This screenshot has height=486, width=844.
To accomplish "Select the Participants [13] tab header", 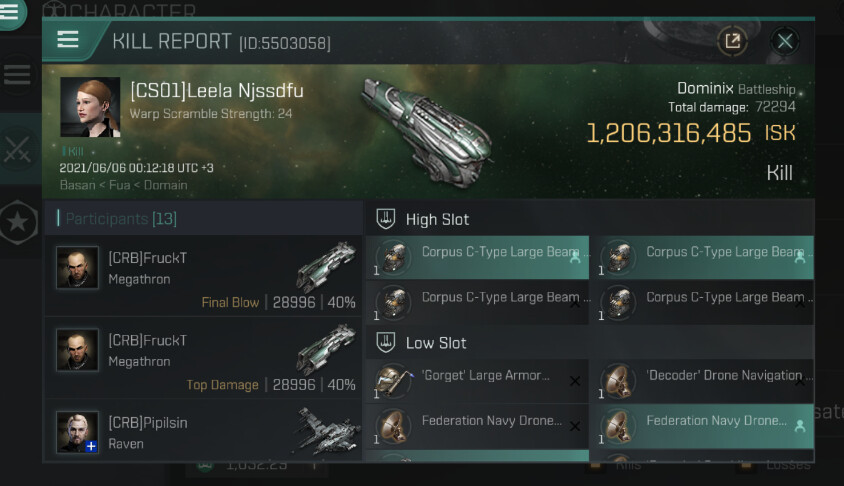I will tap(121, 218).
